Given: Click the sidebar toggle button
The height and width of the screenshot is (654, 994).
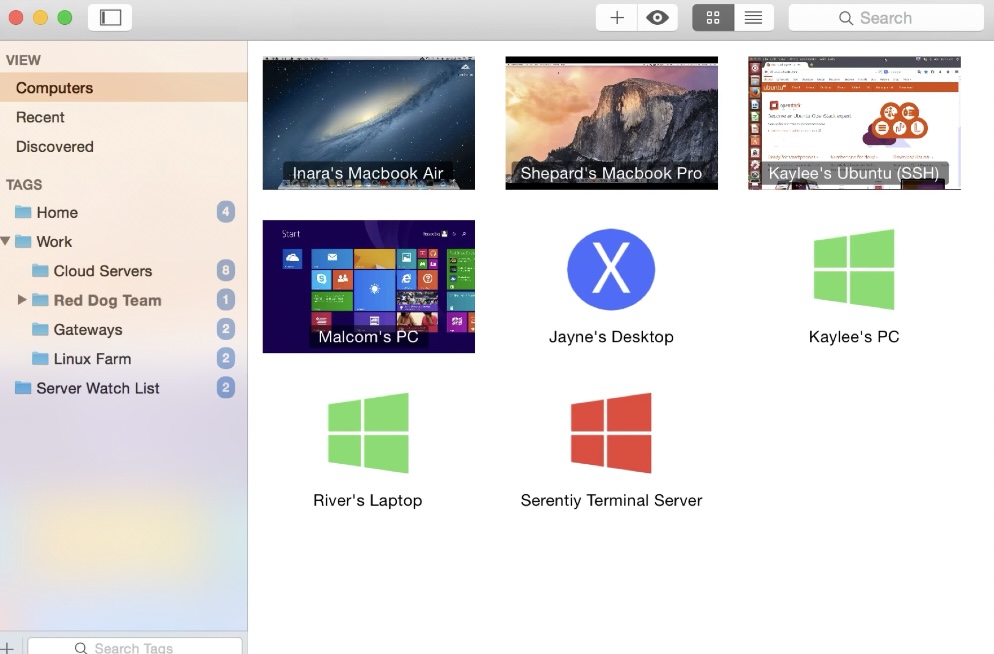Looking at the screenshot, I should 110,17.
